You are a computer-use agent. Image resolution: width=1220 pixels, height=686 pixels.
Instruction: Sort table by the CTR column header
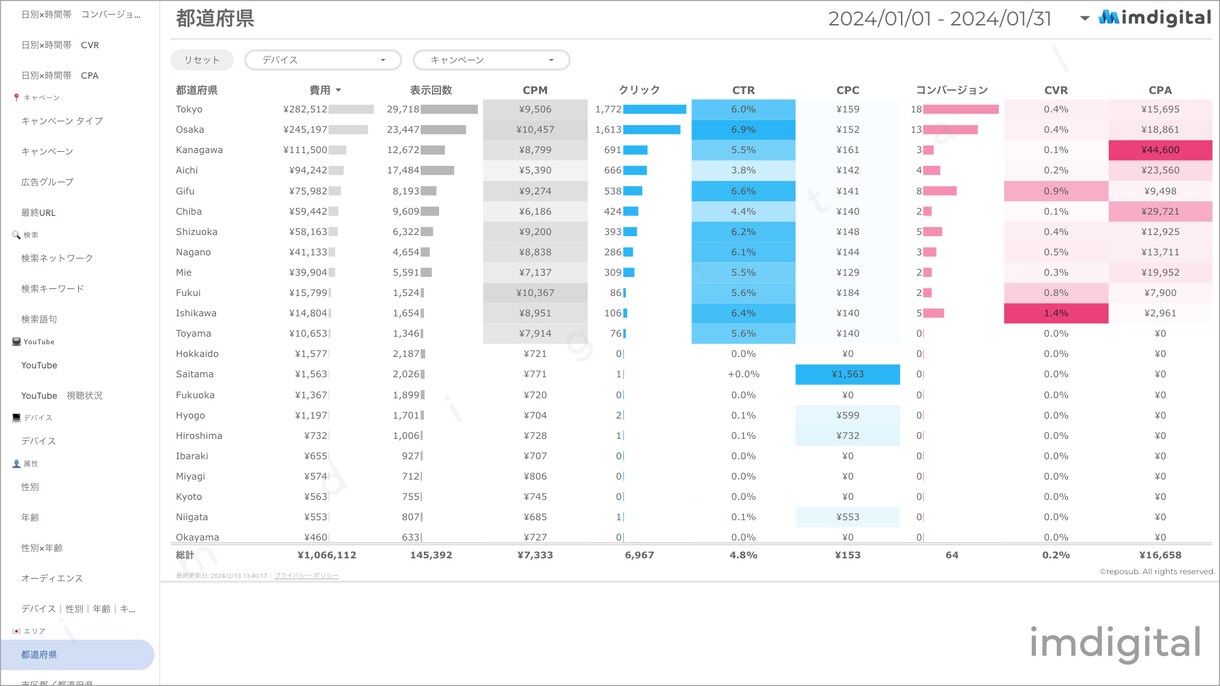coord(743,90)
